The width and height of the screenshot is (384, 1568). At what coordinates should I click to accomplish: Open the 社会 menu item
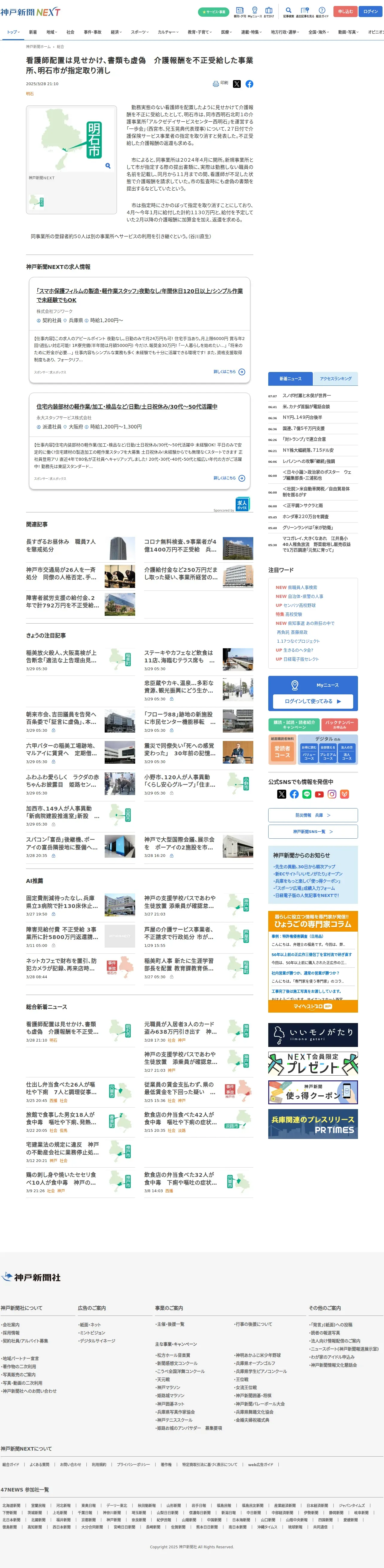pyautogui.click(x=70, y=32)
